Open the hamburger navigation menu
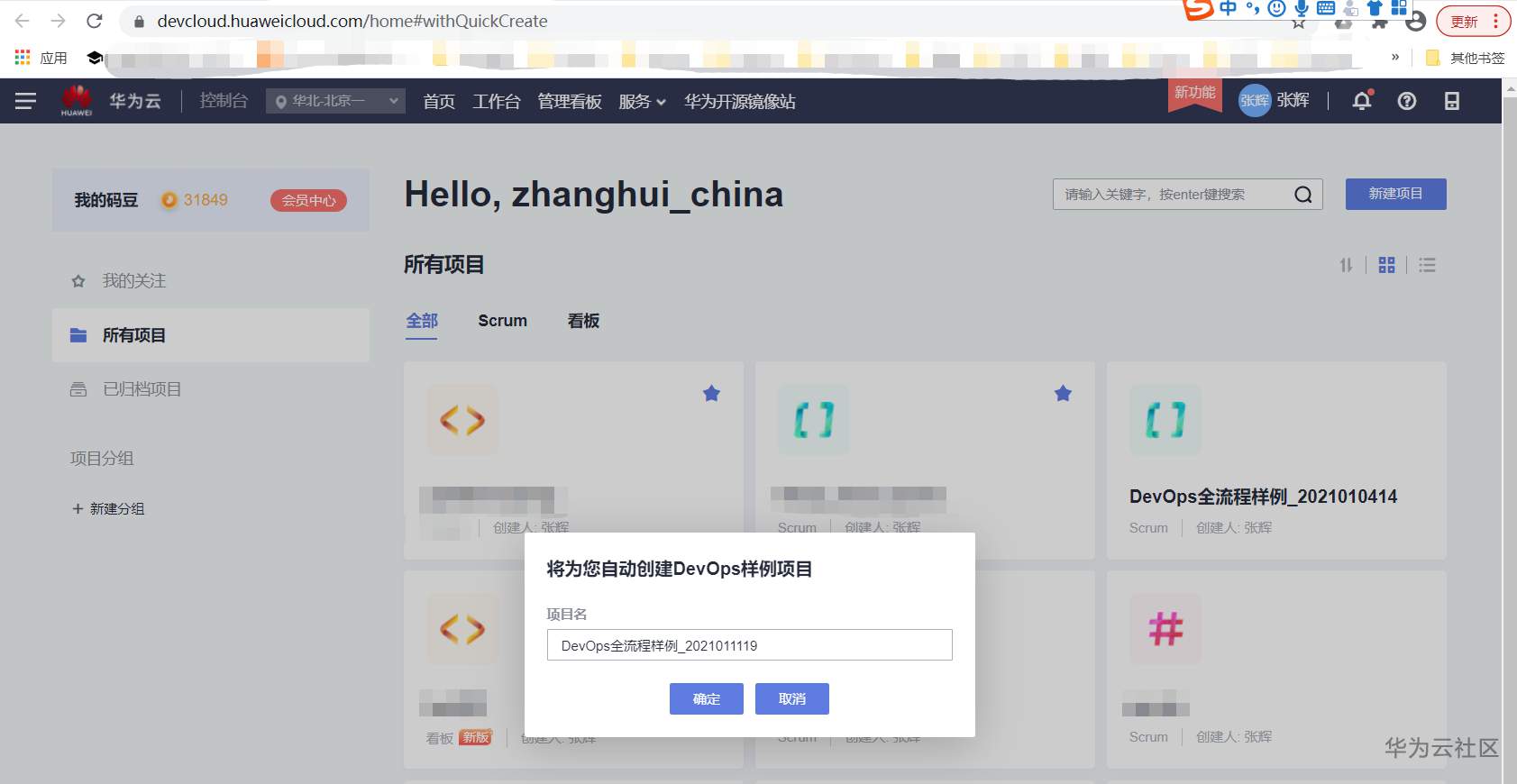 coord(25,101)
